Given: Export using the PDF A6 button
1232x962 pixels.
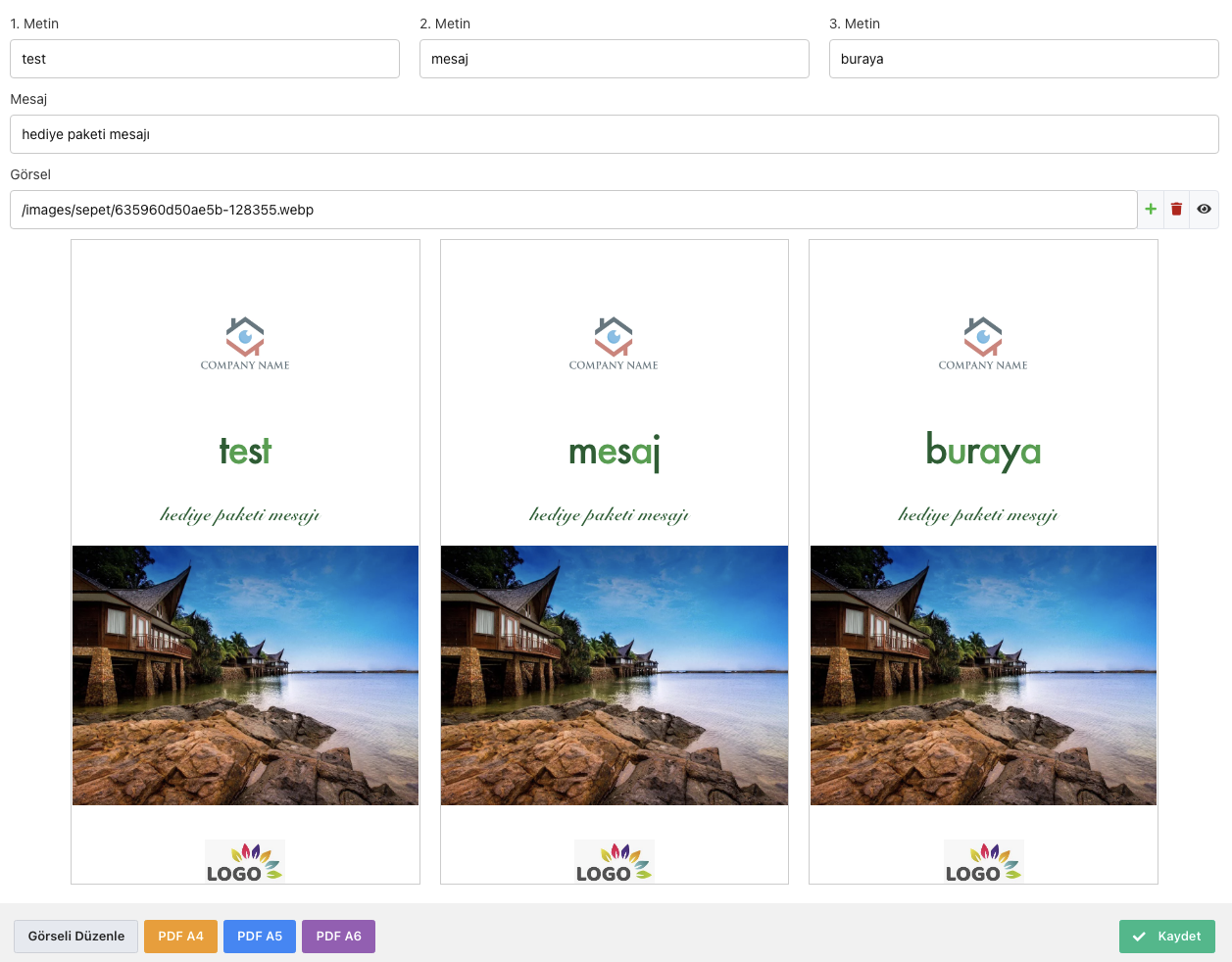Looking at the screenshot, I should (x=338, y=936).
